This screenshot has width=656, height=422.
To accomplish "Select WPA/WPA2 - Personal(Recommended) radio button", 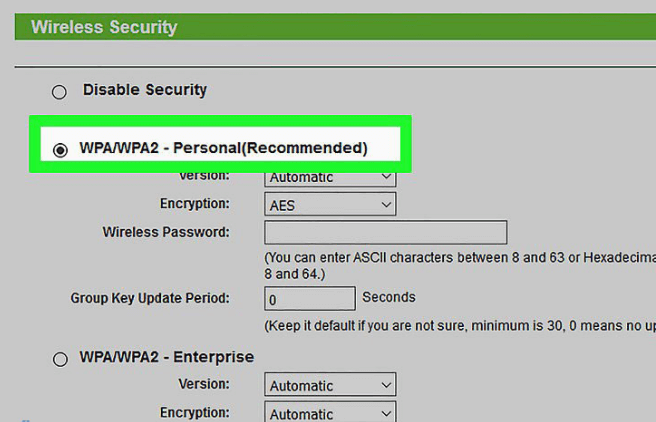I will [x=60, y=150].
